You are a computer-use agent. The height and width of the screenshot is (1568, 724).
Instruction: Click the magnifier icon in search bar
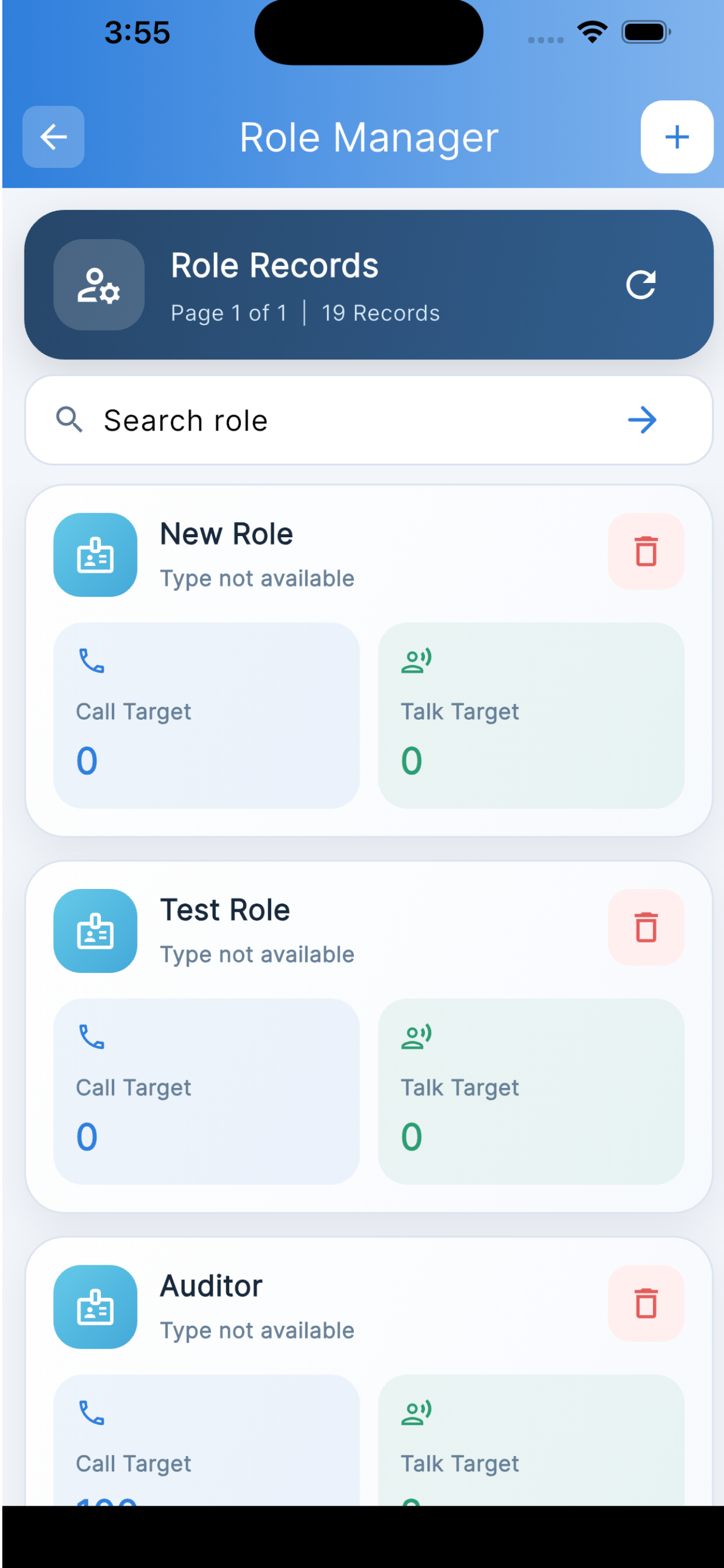69,420
